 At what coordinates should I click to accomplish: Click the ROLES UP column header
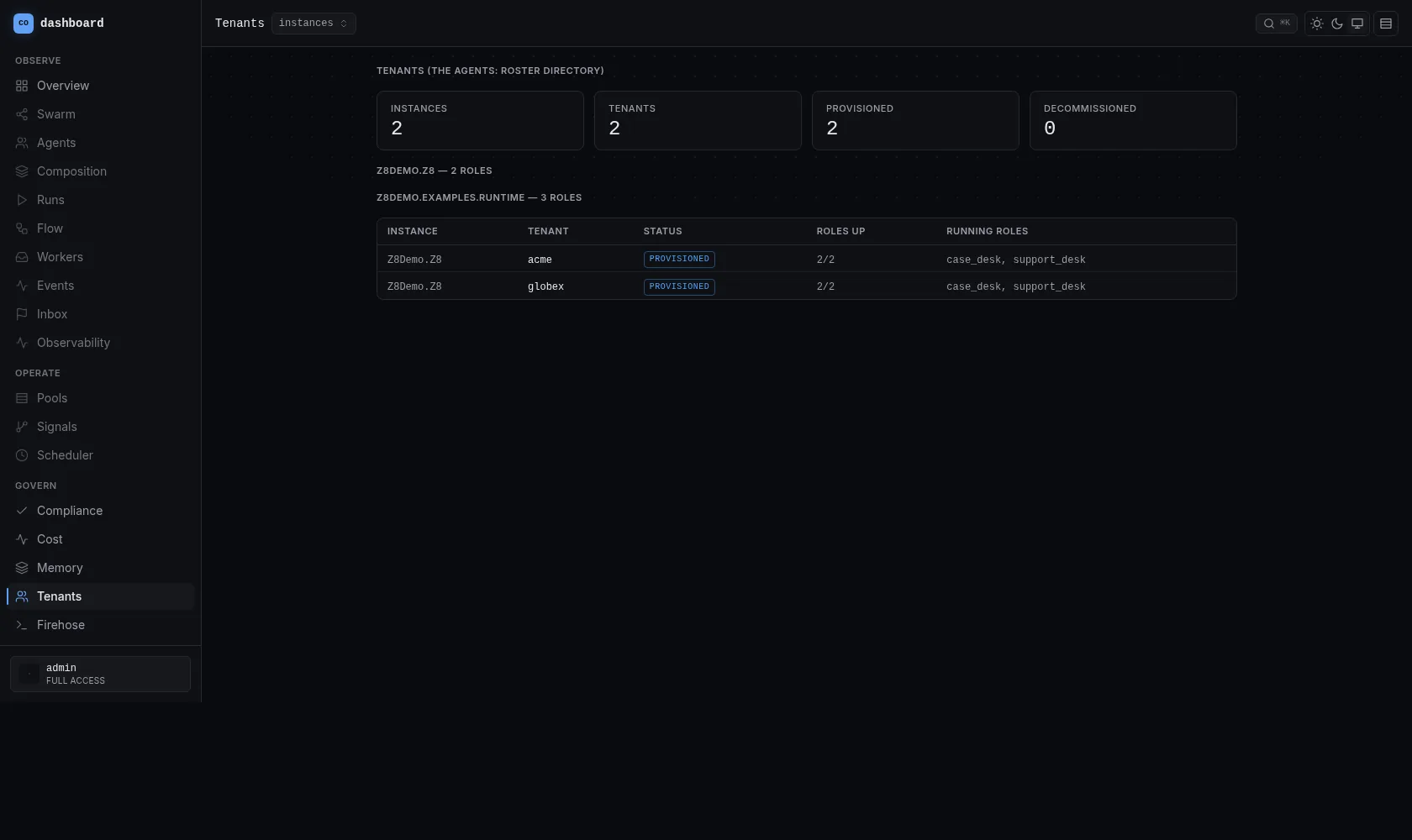coord(840,231)
